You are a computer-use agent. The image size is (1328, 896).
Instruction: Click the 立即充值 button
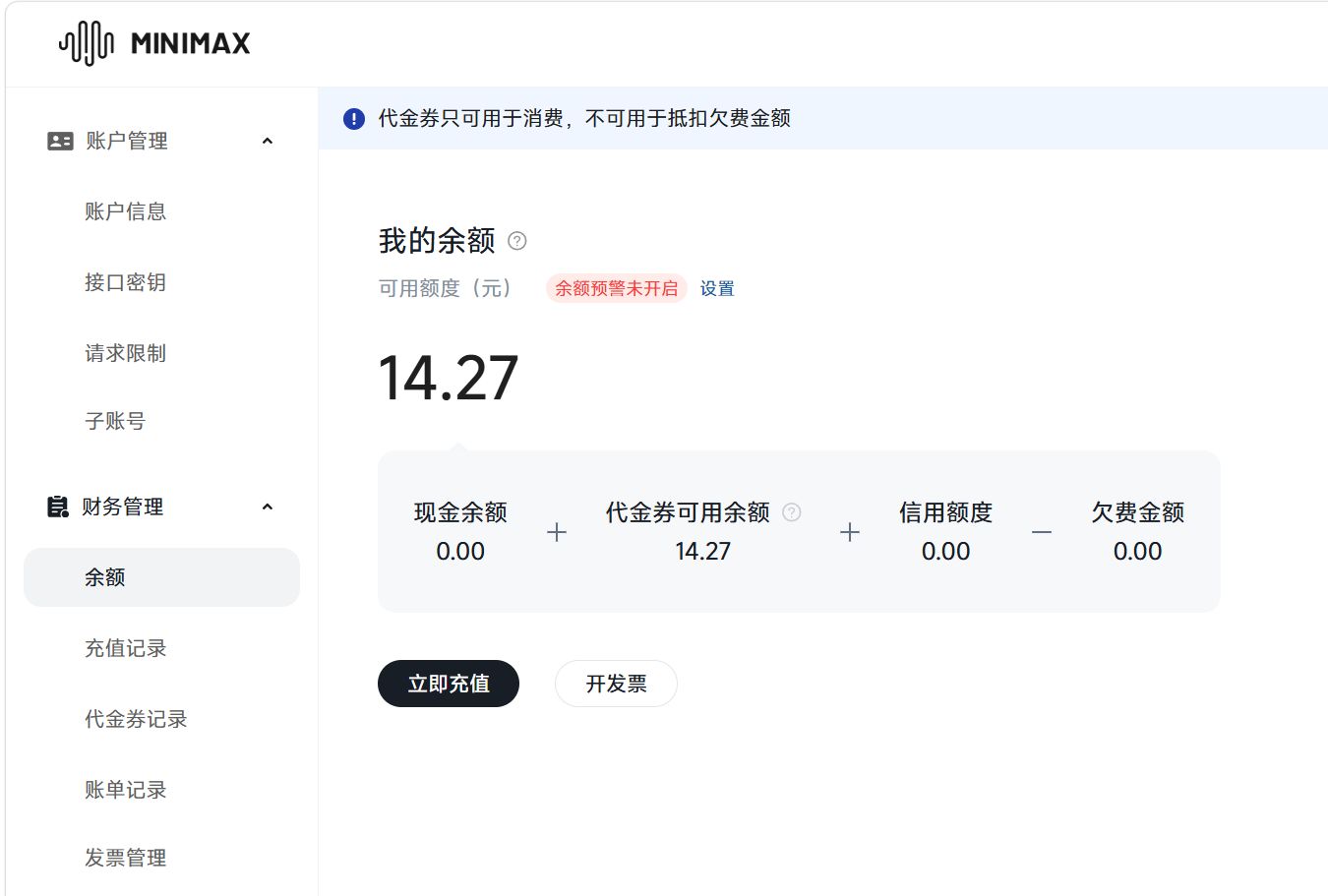click(x=449, y=684)
